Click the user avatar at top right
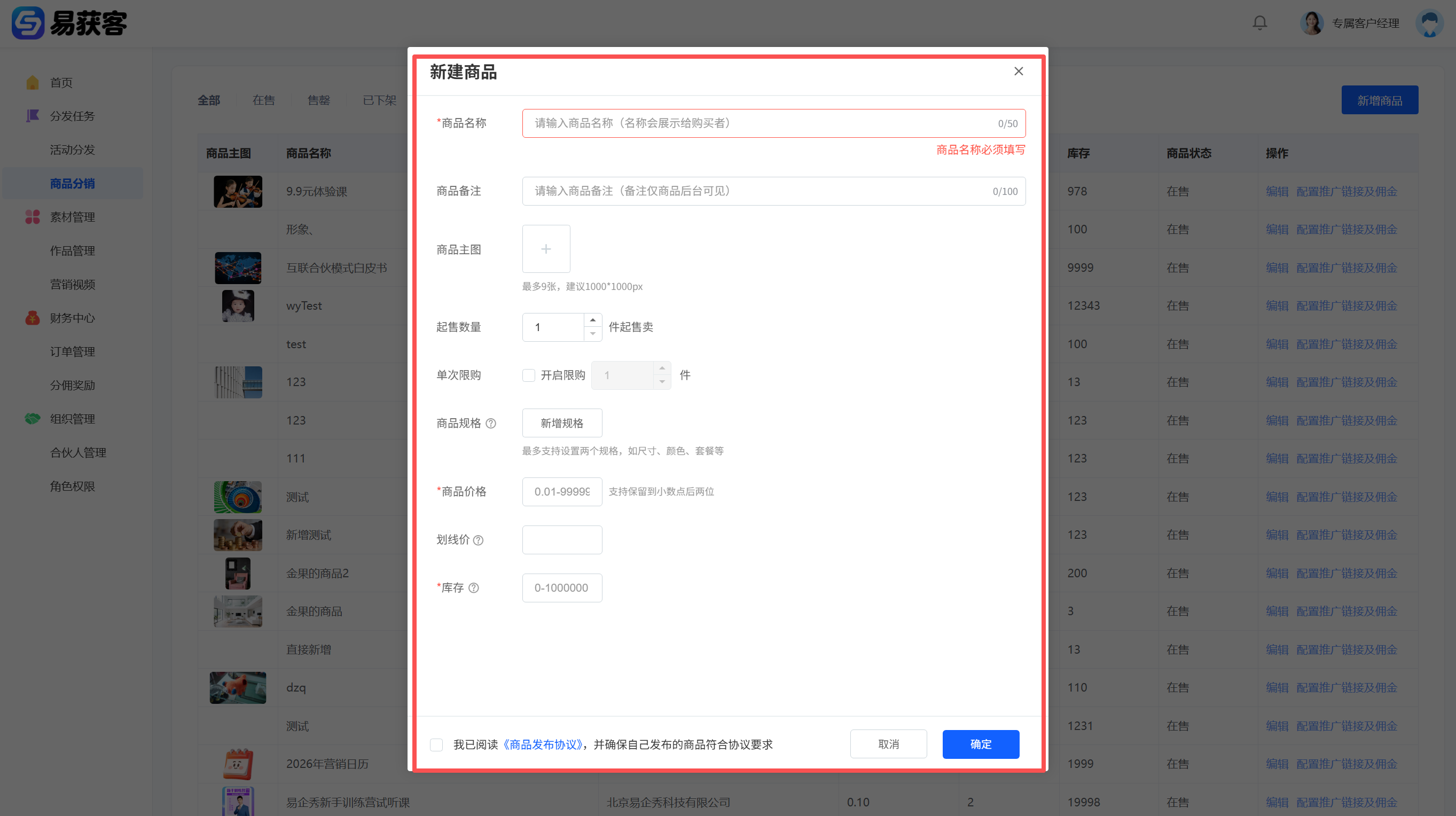This screenshot has width=1456, height=816. tap(1429, 23)
